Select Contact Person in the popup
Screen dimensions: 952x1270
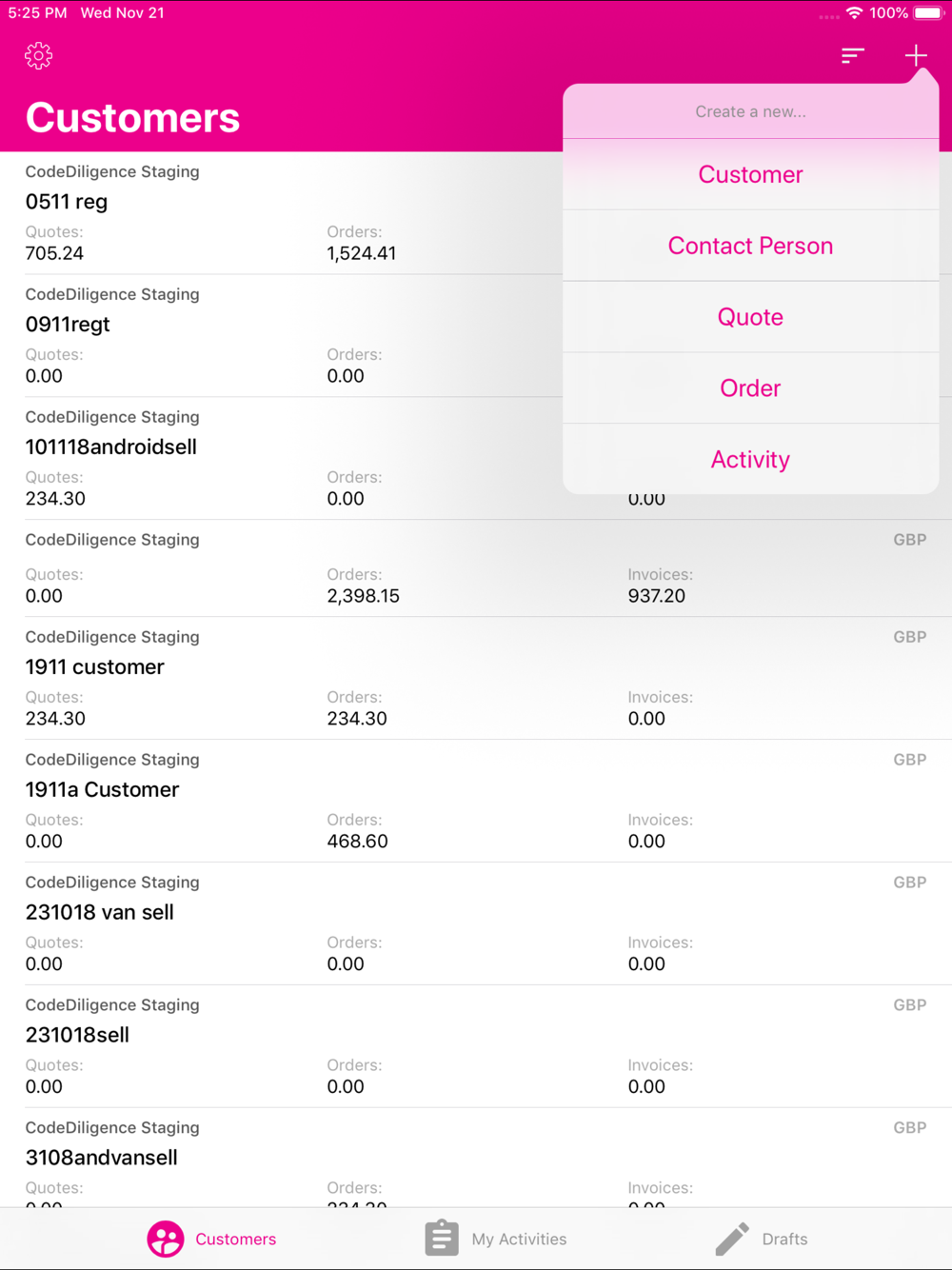click(750, 246)
